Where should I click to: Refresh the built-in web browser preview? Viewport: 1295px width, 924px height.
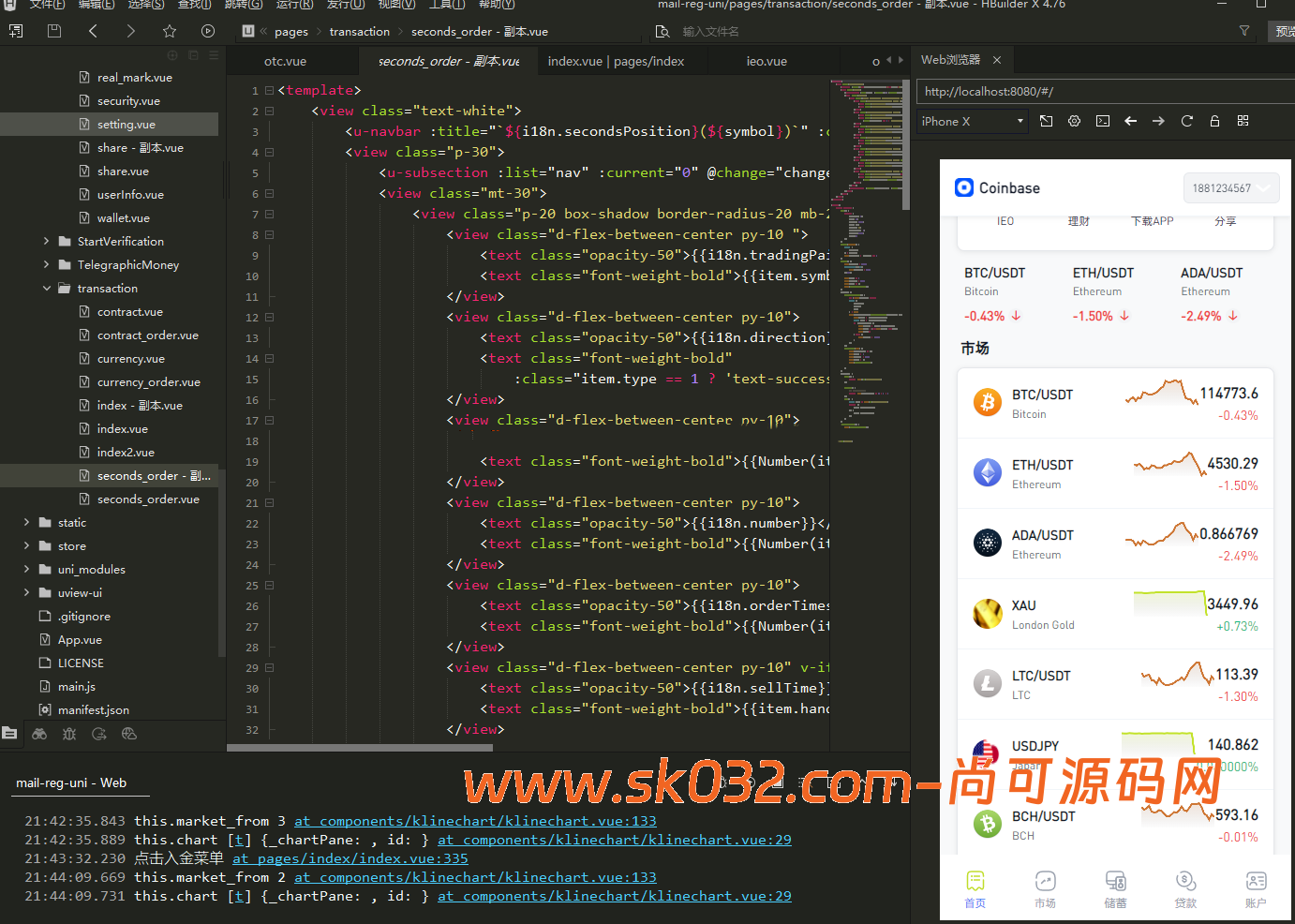tap(1186, 121)
